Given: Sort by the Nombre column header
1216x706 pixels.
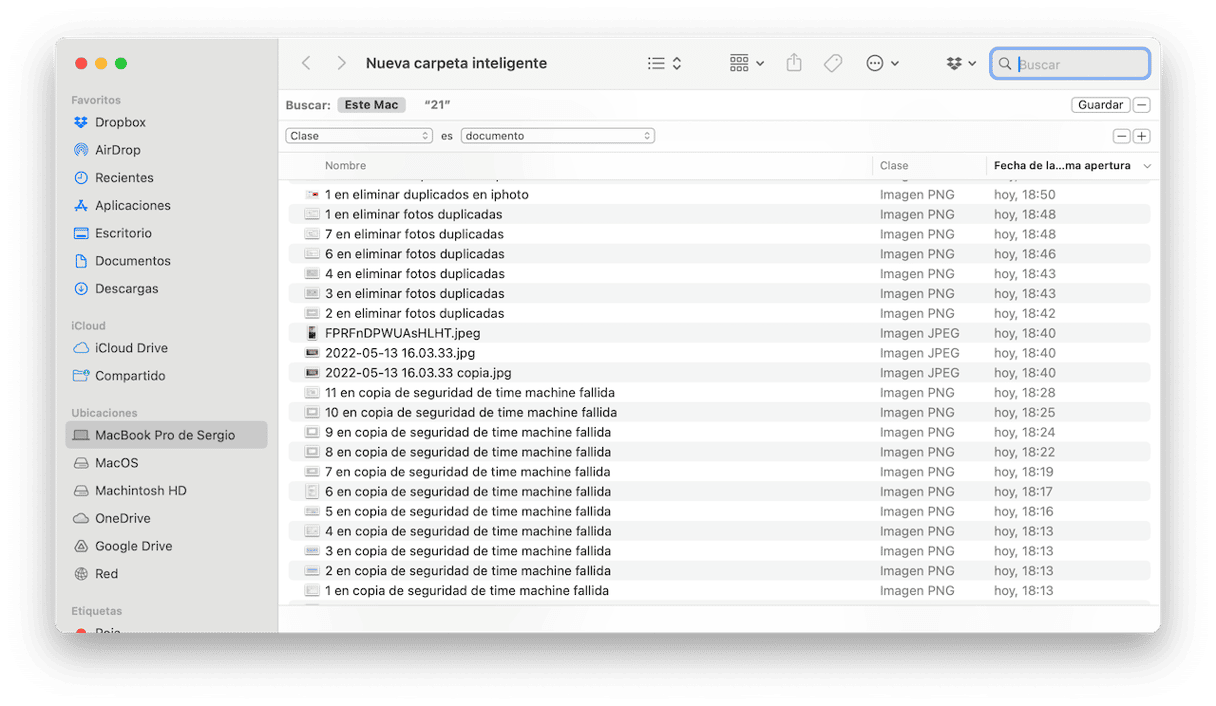Looking at the screenshot, I should point(346,166).
